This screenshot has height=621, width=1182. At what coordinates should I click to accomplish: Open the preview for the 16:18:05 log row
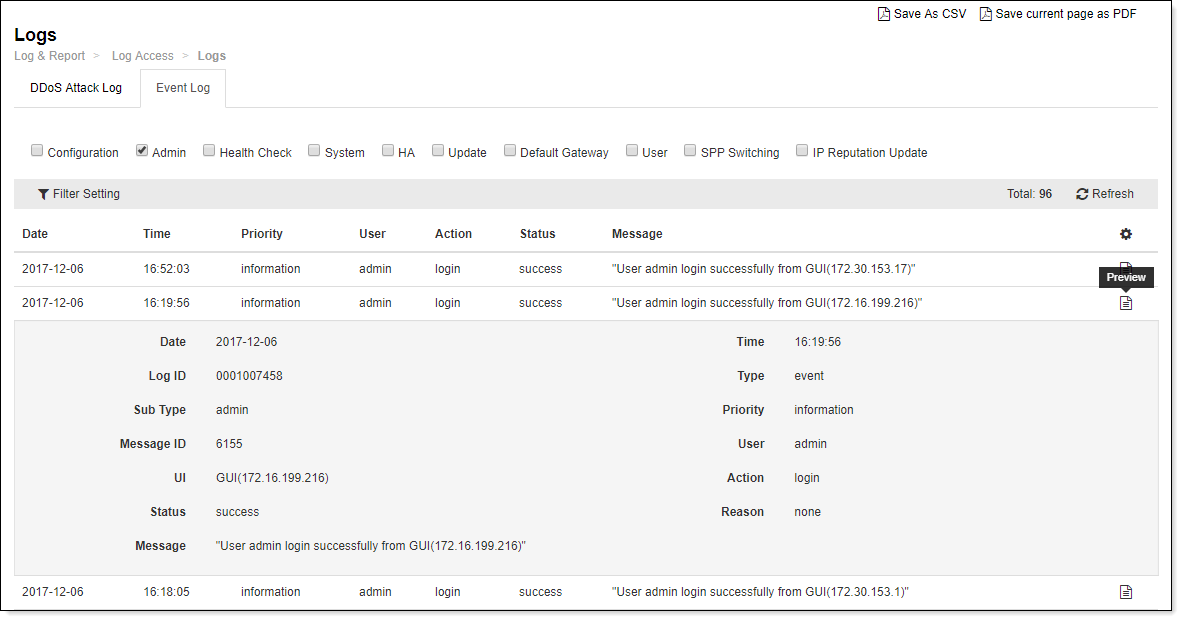pyautogui.click(x=1126, y=591)
